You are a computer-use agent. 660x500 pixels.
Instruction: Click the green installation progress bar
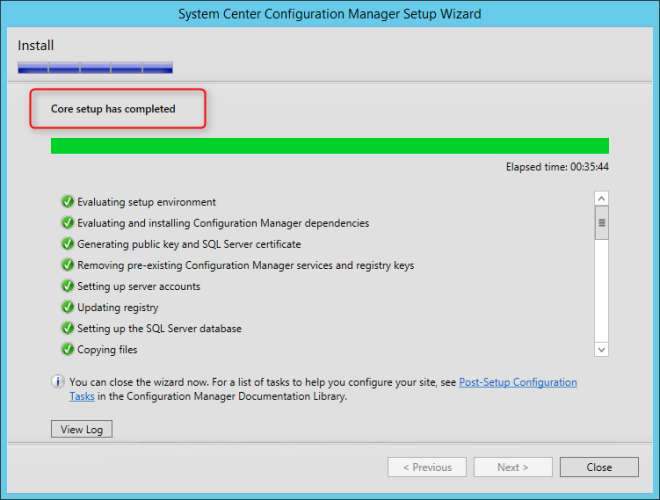pyautogui.click(x=329, y=146)
